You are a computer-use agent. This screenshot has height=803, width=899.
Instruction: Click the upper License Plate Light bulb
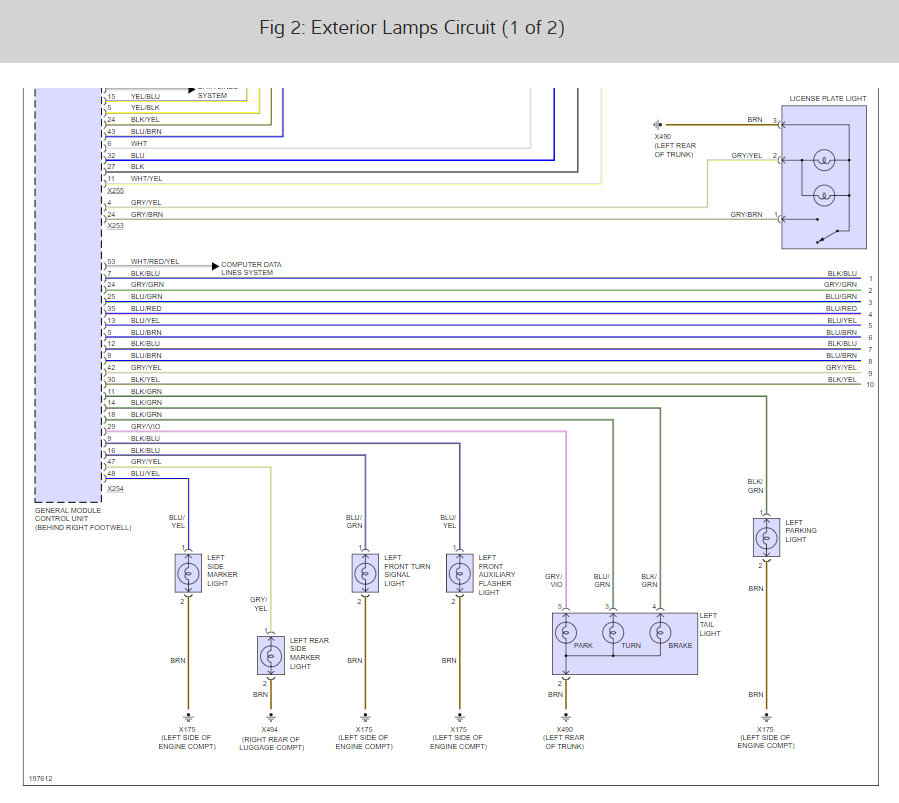[822, 160]
